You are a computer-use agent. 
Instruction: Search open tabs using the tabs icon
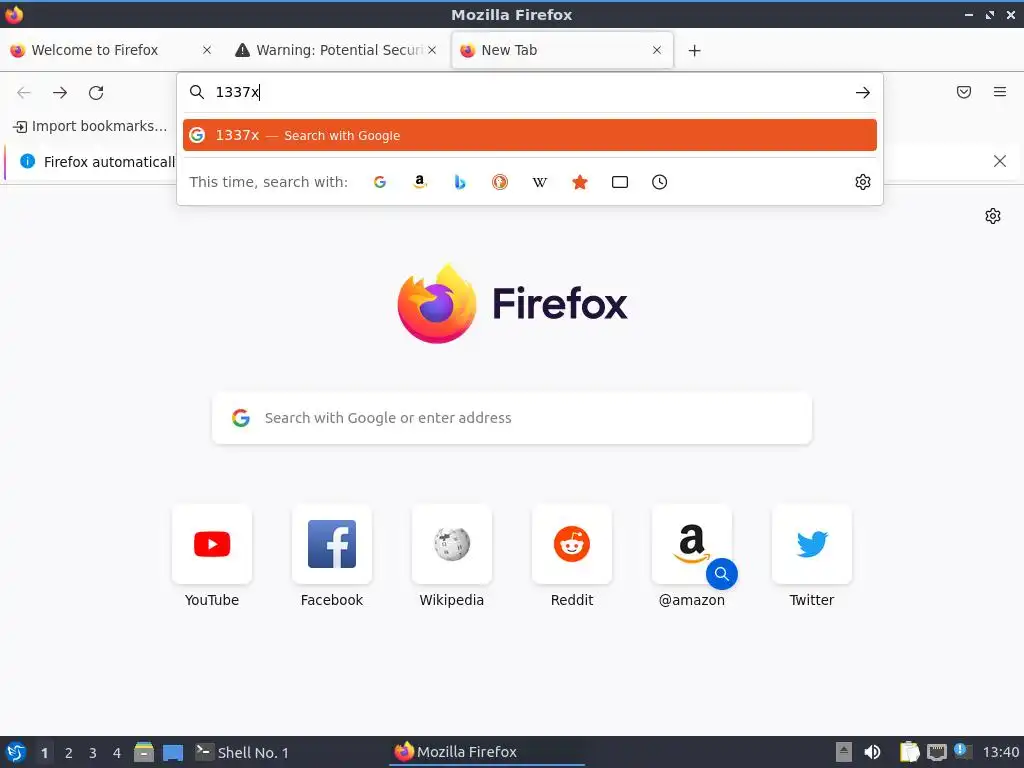tap(620, 182)
